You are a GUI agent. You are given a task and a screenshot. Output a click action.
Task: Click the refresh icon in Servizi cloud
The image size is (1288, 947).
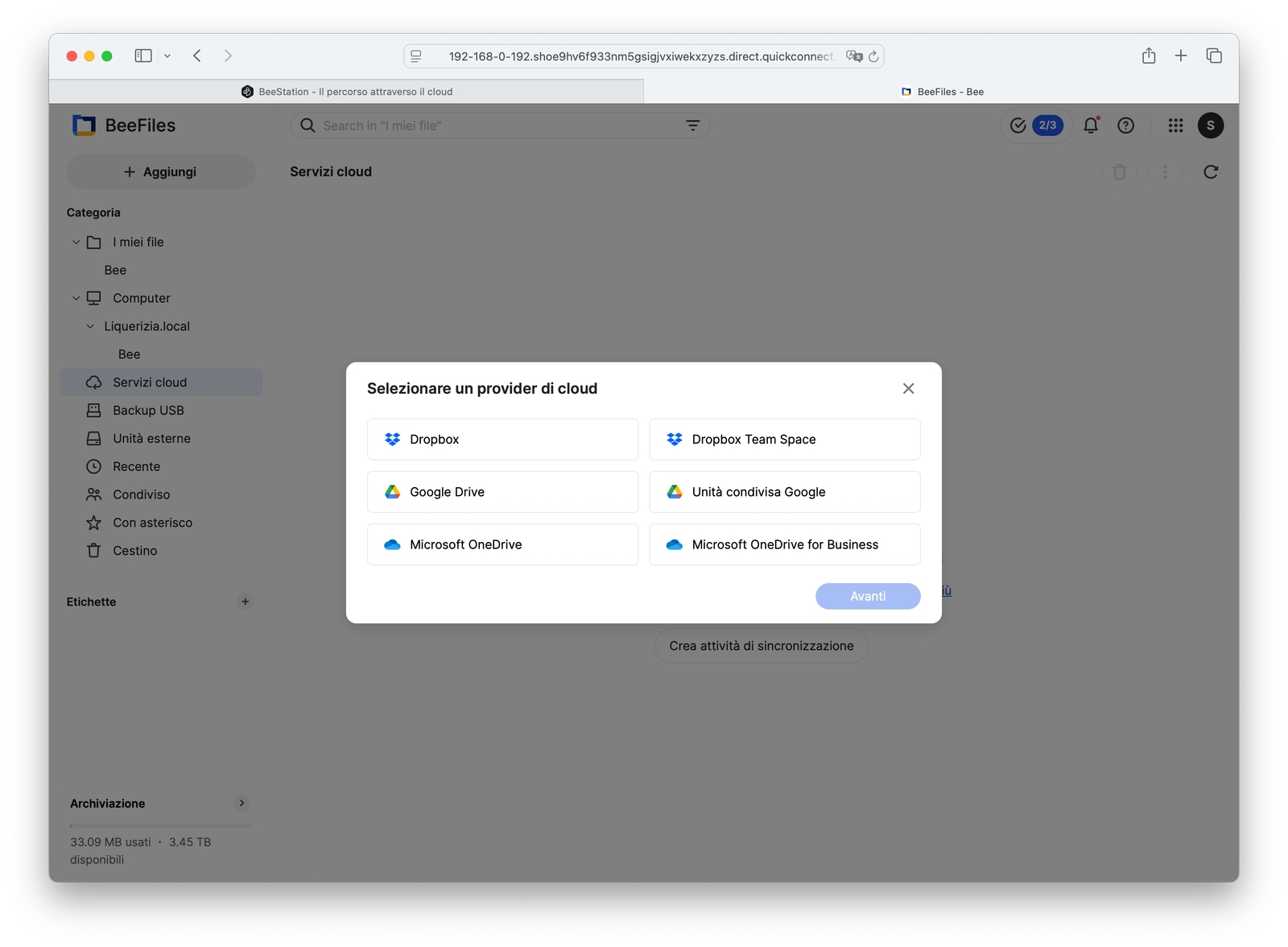pos(1210,172)
